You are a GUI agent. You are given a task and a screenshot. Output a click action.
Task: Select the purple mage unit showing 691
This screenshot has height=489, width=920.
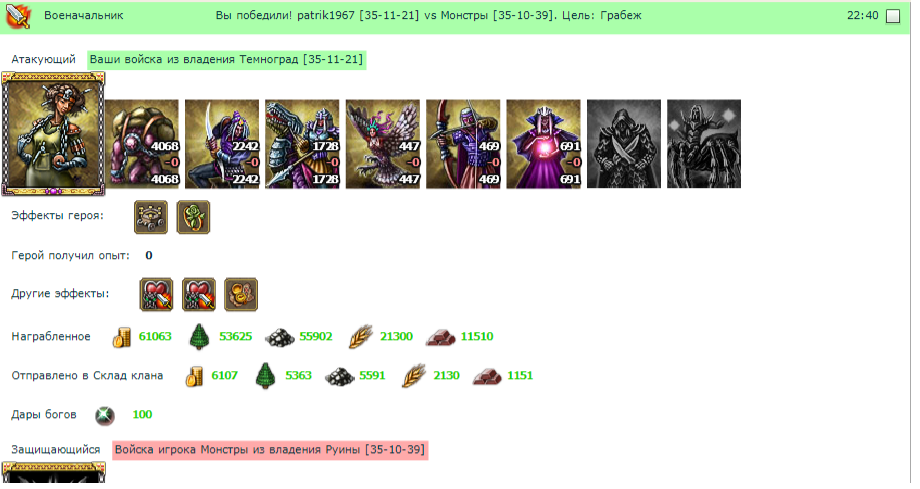[543, 144]
